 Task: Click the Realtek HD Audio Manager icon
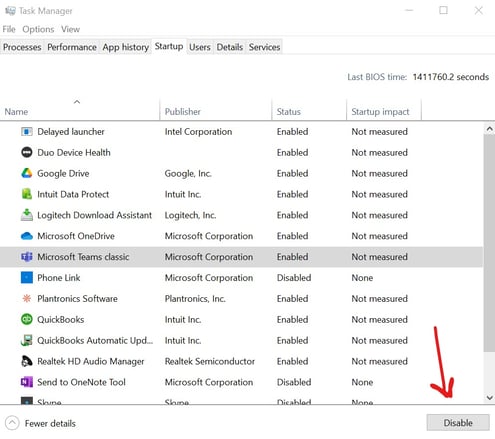(27, 361)
